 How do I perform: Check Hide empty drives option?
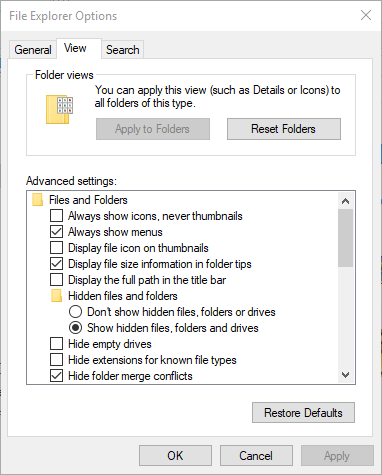click(56, 344)
